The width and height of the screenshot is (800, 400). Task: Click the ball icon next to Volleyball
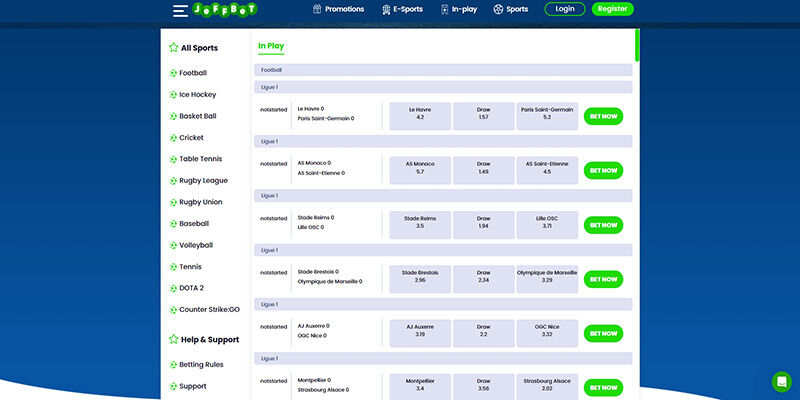pyautogui.click(x=173, y=245)
